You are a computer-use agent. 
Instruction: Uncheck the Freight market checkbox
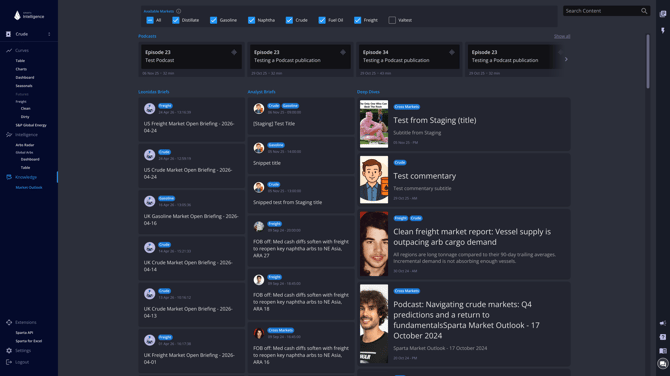coord(357,20)
